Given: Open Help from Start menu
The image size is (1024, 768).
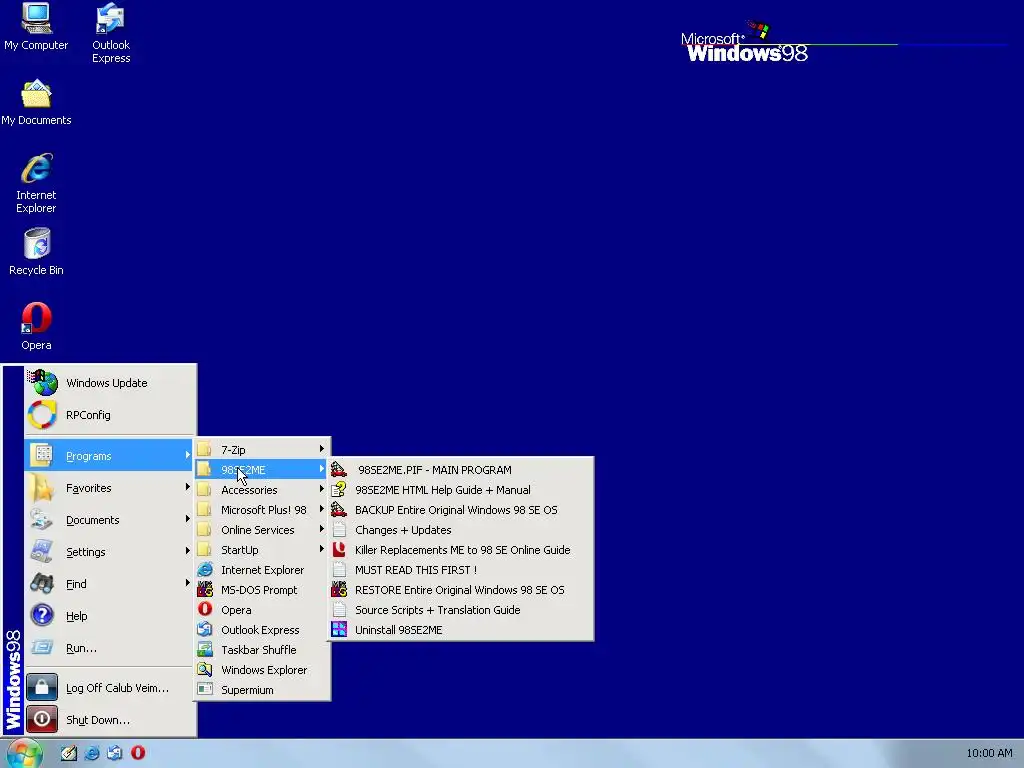Looking at the screenshot, I should coord(110,615).
